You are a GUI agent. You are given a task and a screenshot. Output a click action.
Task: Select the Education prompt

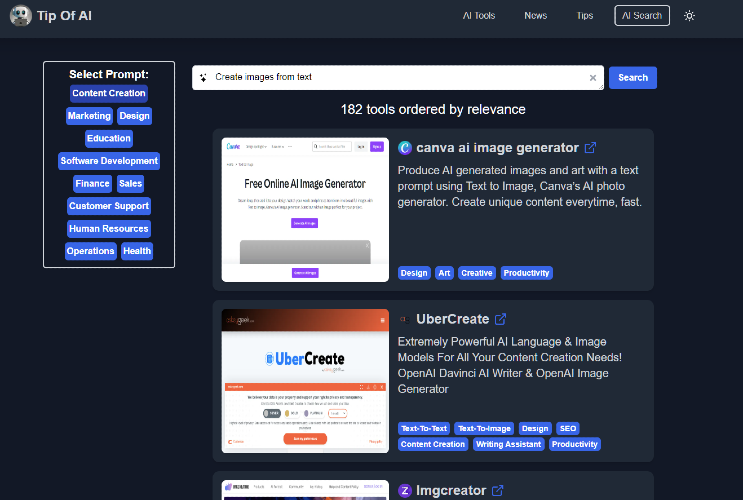pyautogui.click(x=109, y=138)
